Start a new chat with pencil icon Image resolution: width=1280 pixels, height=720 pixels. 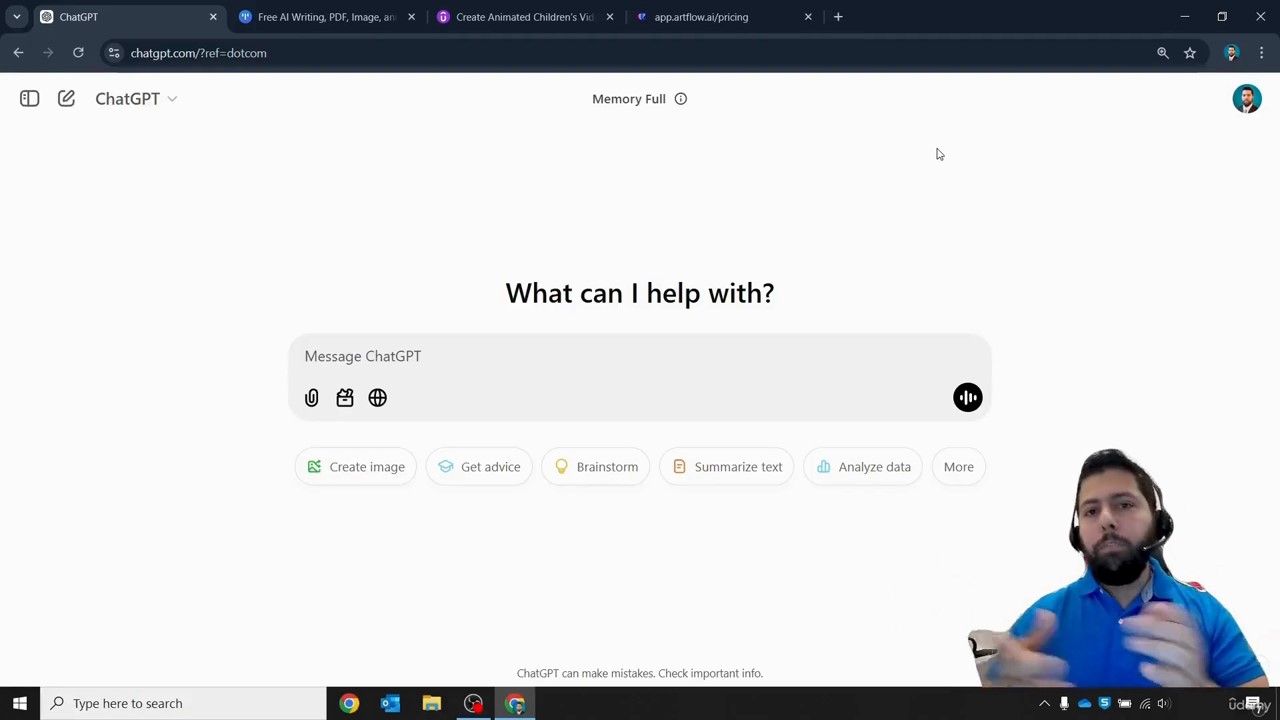pyautogui.click(x=66, y=98)
